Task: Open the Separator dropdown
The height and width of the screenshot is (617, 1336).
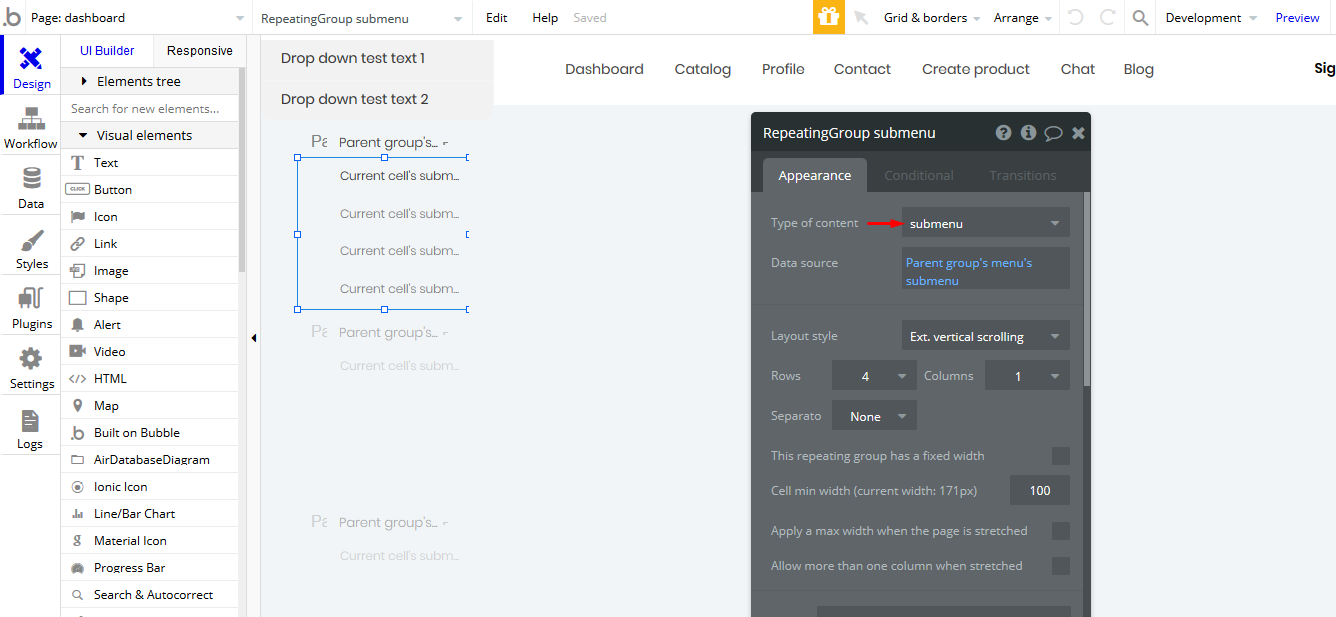Action: pyautogui.click(x=874, y=416)
